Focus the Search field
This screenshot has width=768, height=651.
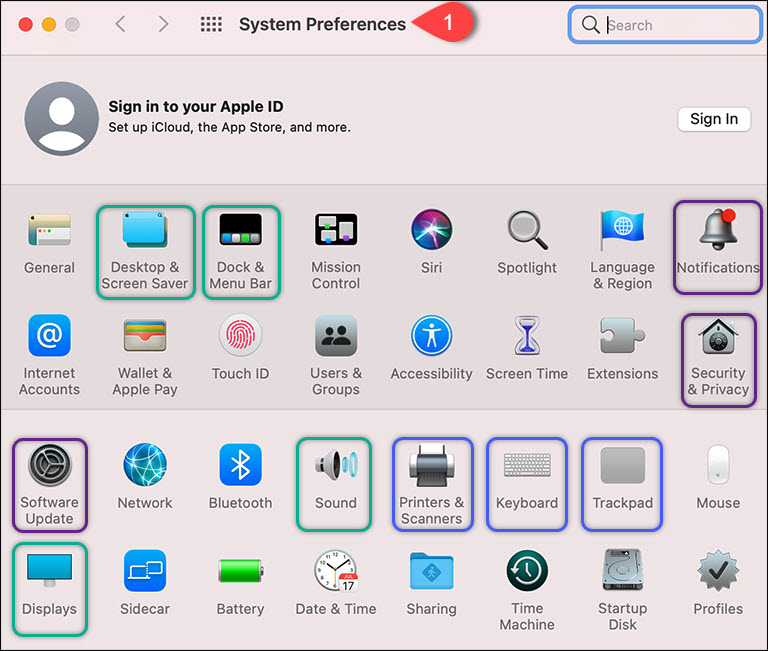[665, 24]
